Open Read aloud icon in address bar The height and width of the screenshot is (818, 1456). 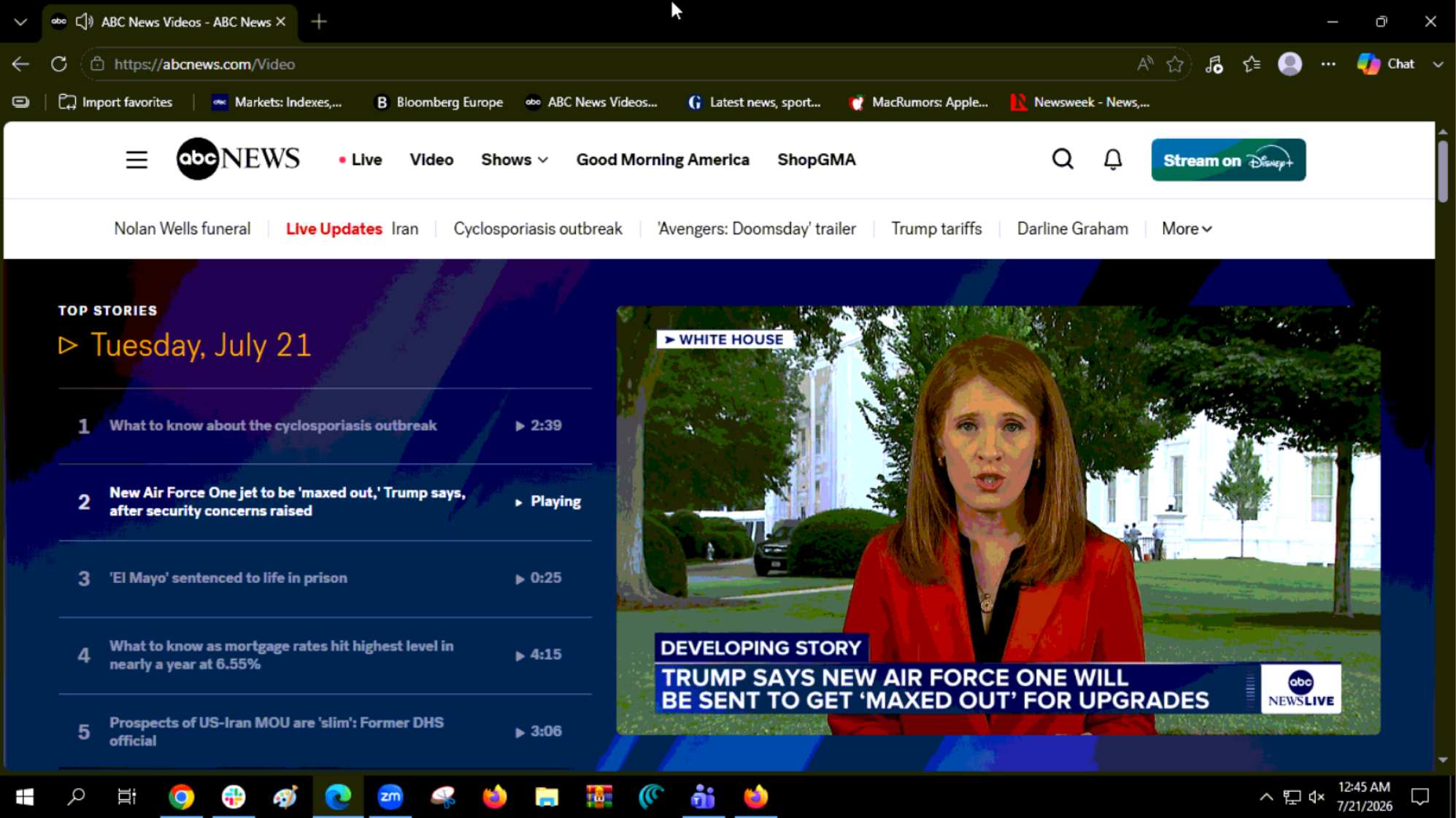1144,64
